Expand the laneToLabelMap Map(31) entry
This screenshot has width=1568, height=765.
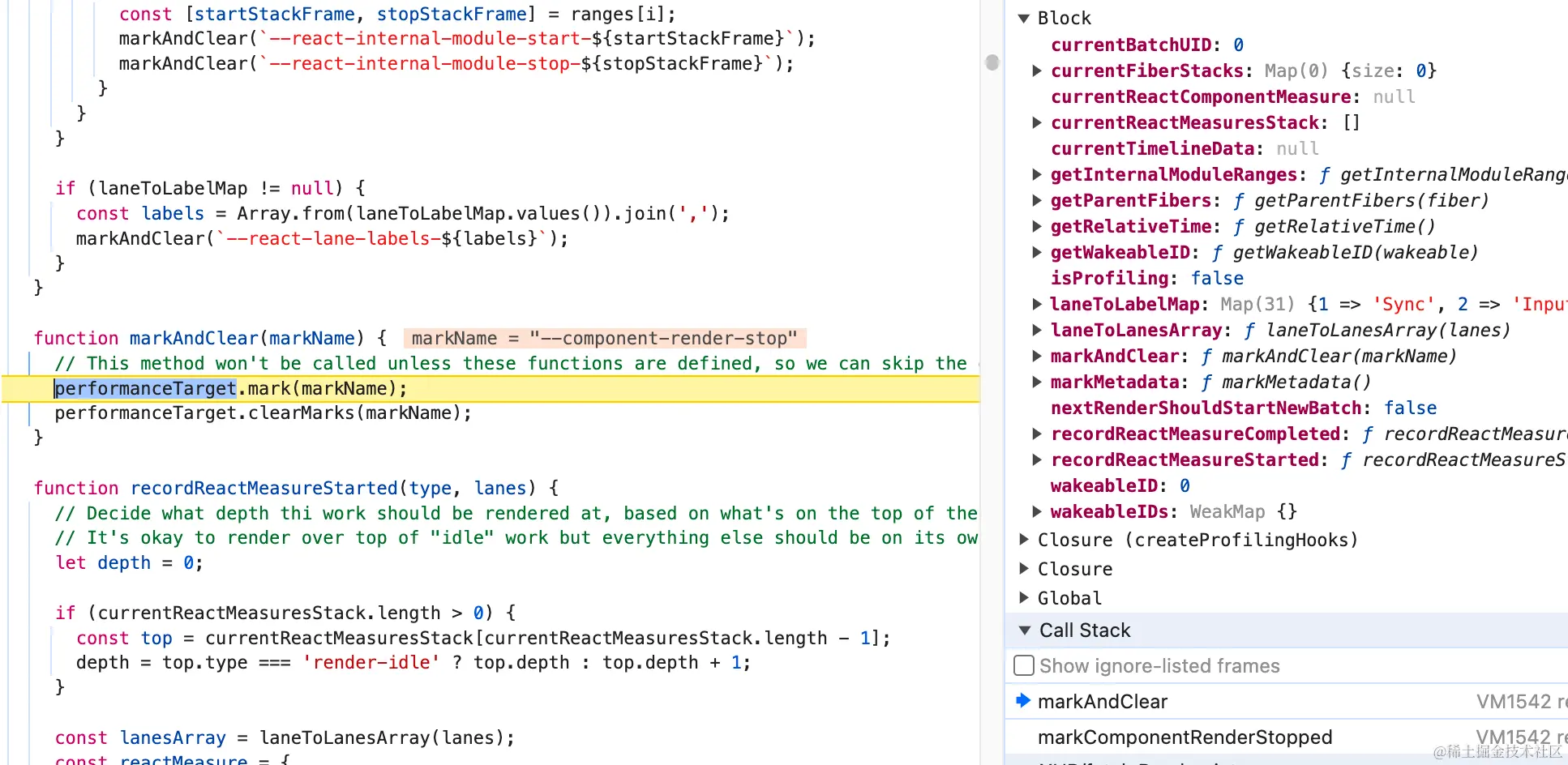click(1037, 304)
